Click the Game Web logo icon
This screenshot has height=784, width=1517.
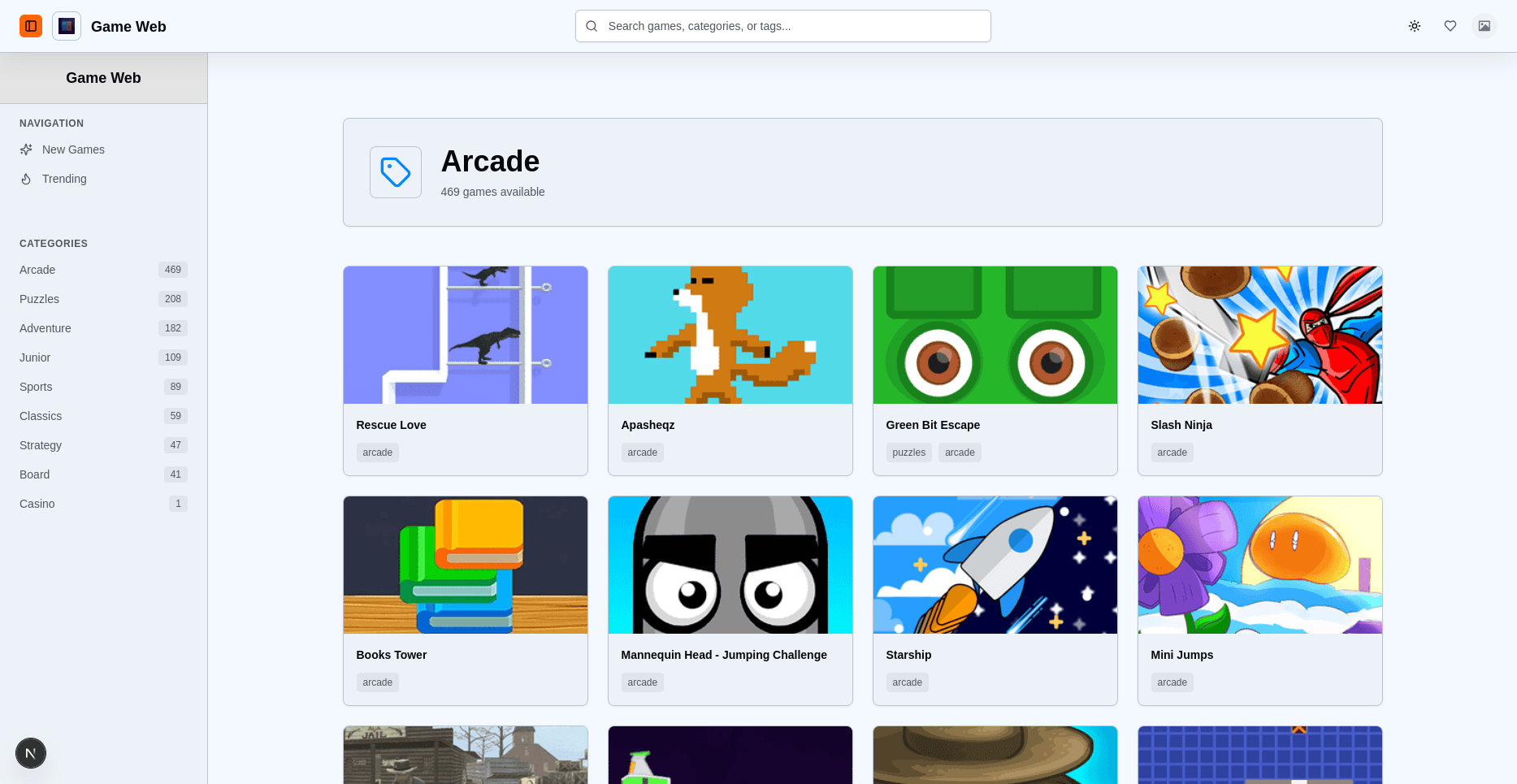(66, 25)
